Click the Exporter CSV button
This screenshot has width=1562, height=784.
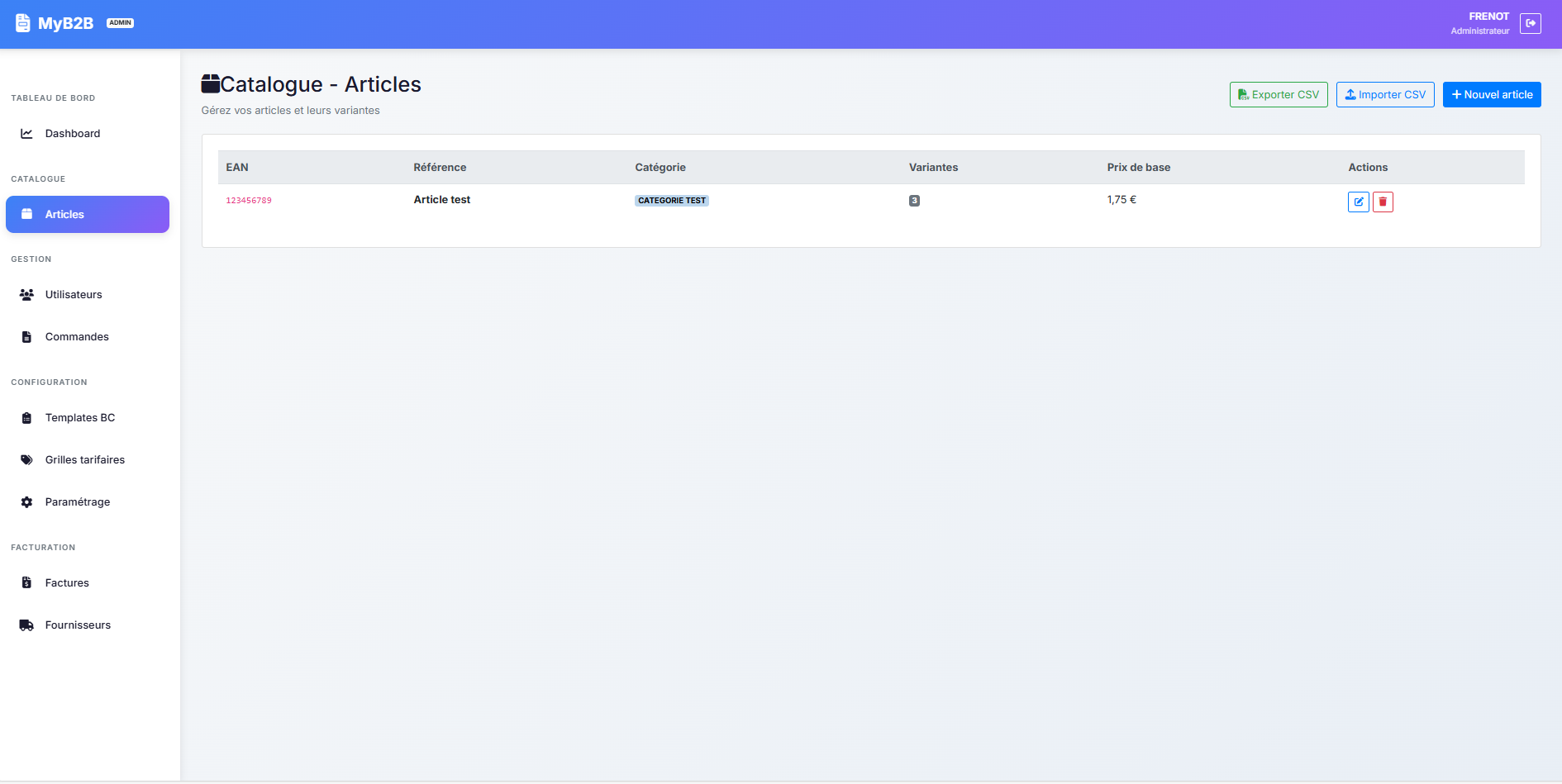(x=1279, y=95)
